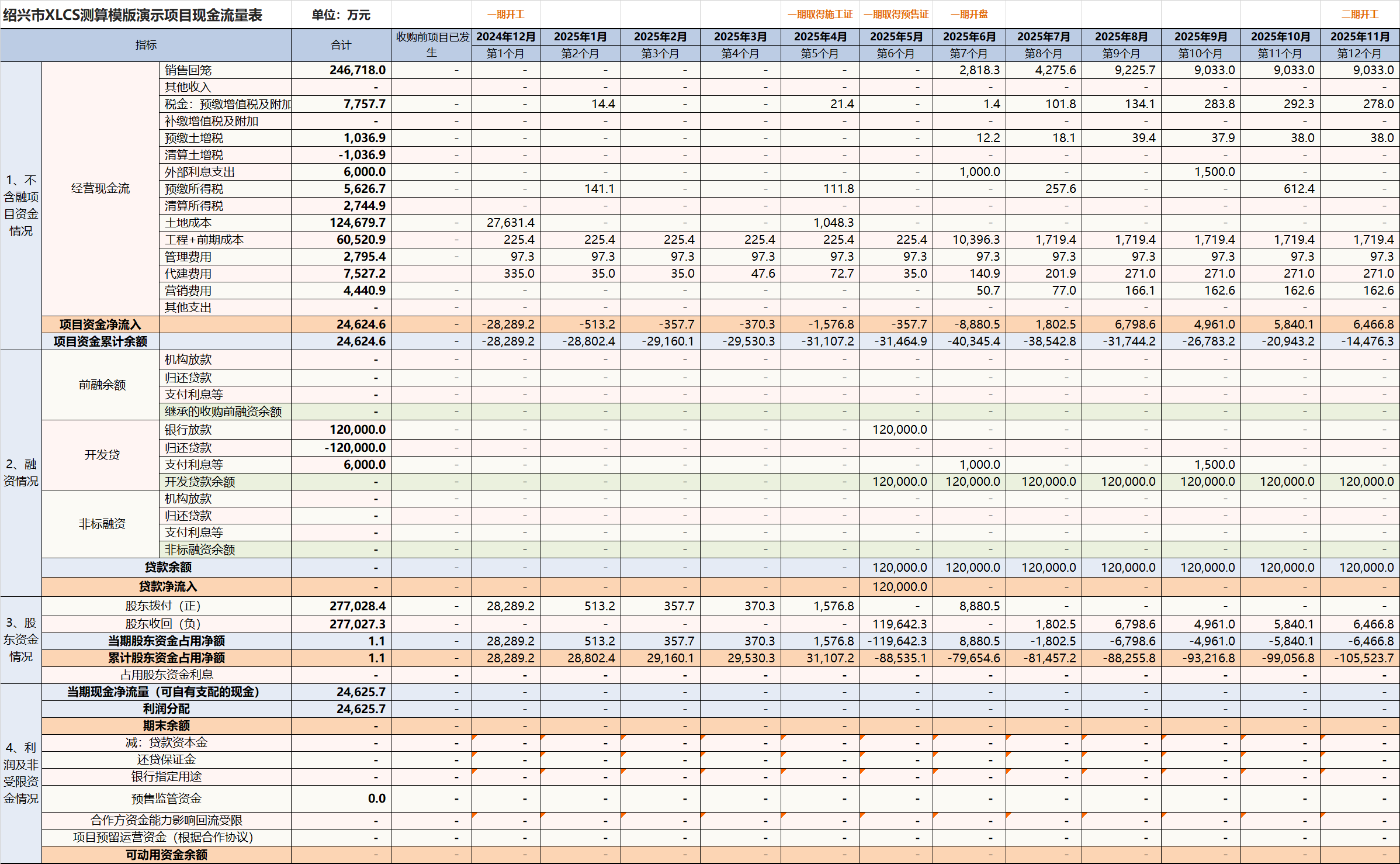This screenshot has height=864, width=1400.
Task: Select the 合计 column header
Action: tap(341, 44)
